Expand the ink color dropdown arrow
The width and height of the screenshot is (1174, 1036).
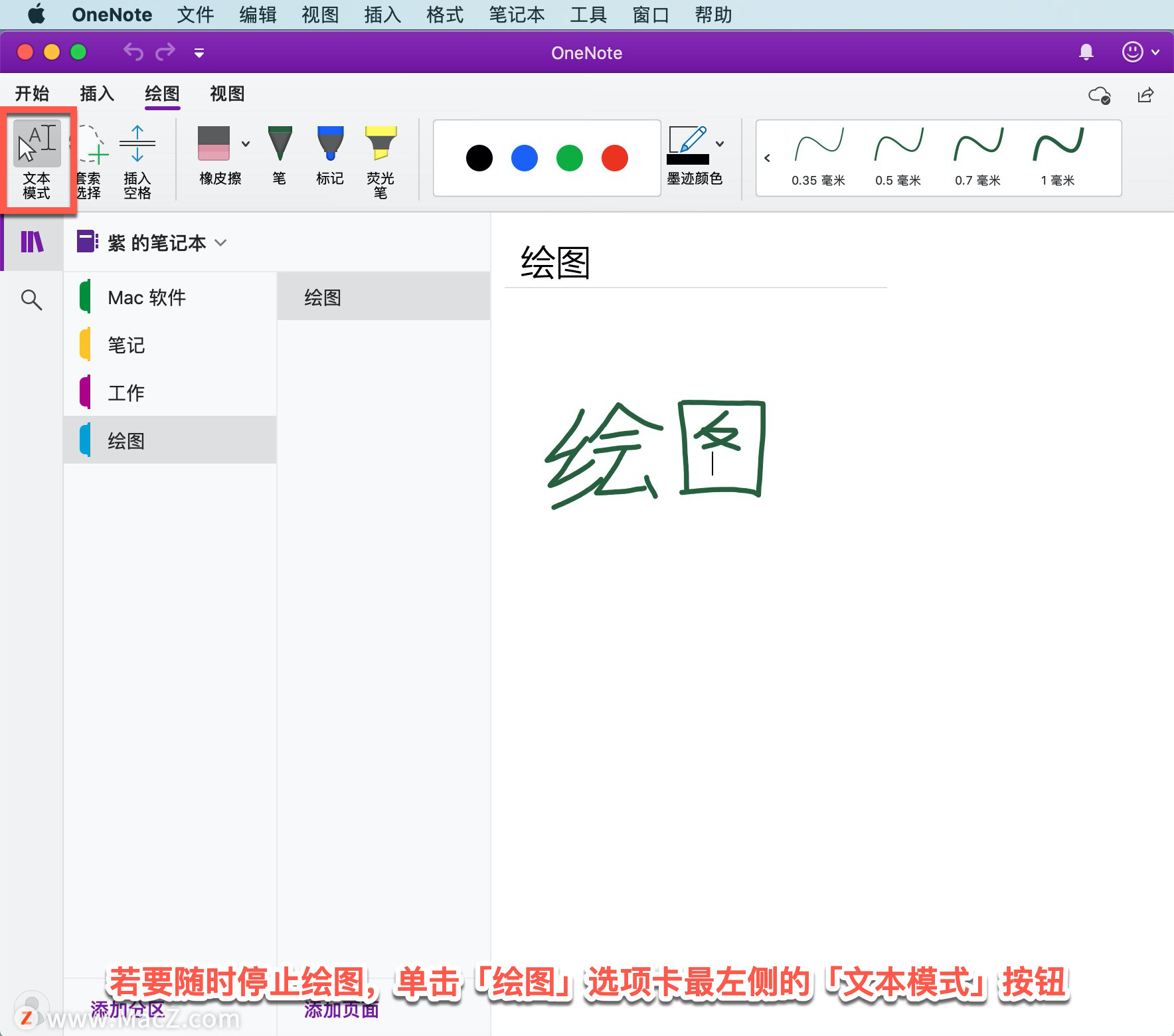[x=720, y=143]
